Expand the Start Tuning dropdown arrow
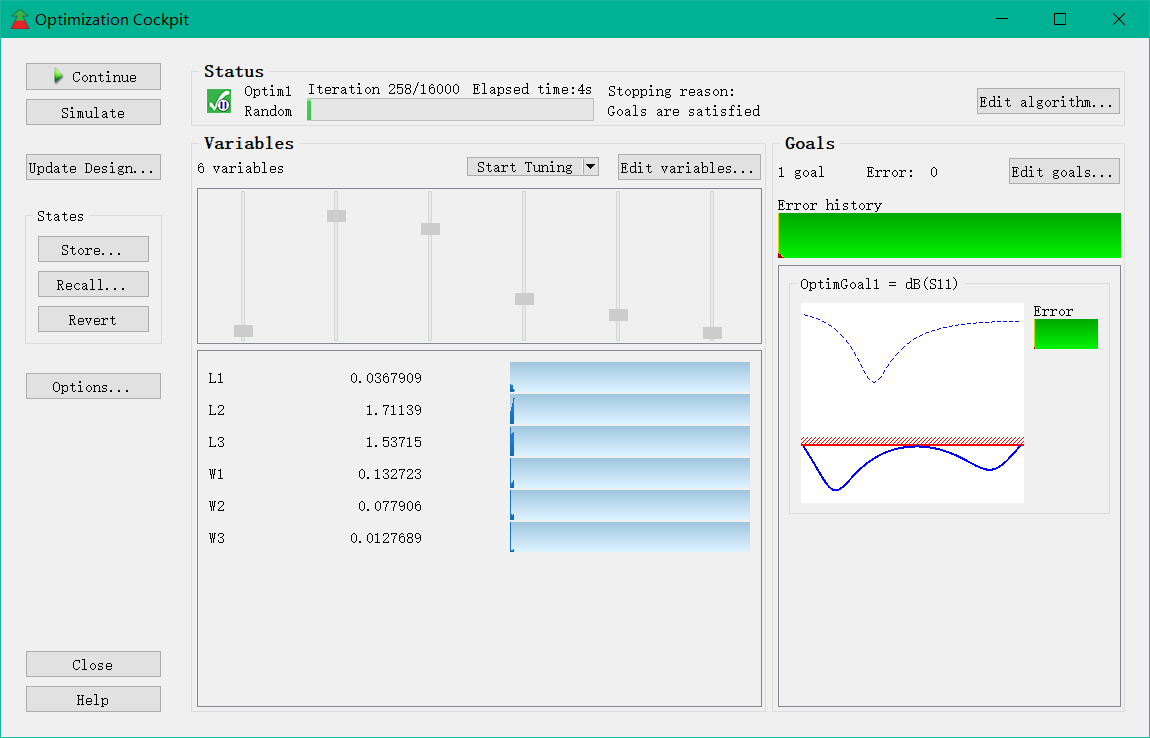 (590, 167)
